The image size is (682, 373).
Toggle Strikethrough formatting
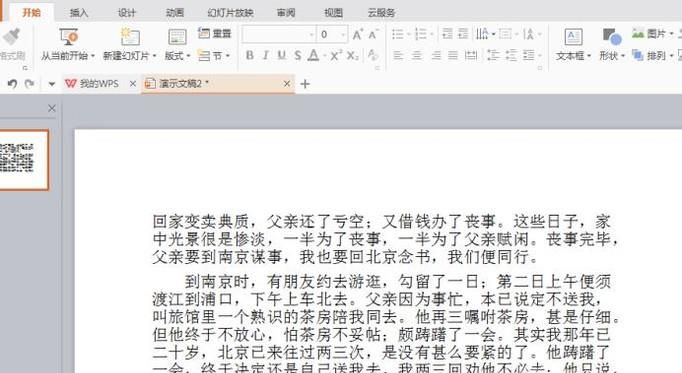[x=298, y=55]
